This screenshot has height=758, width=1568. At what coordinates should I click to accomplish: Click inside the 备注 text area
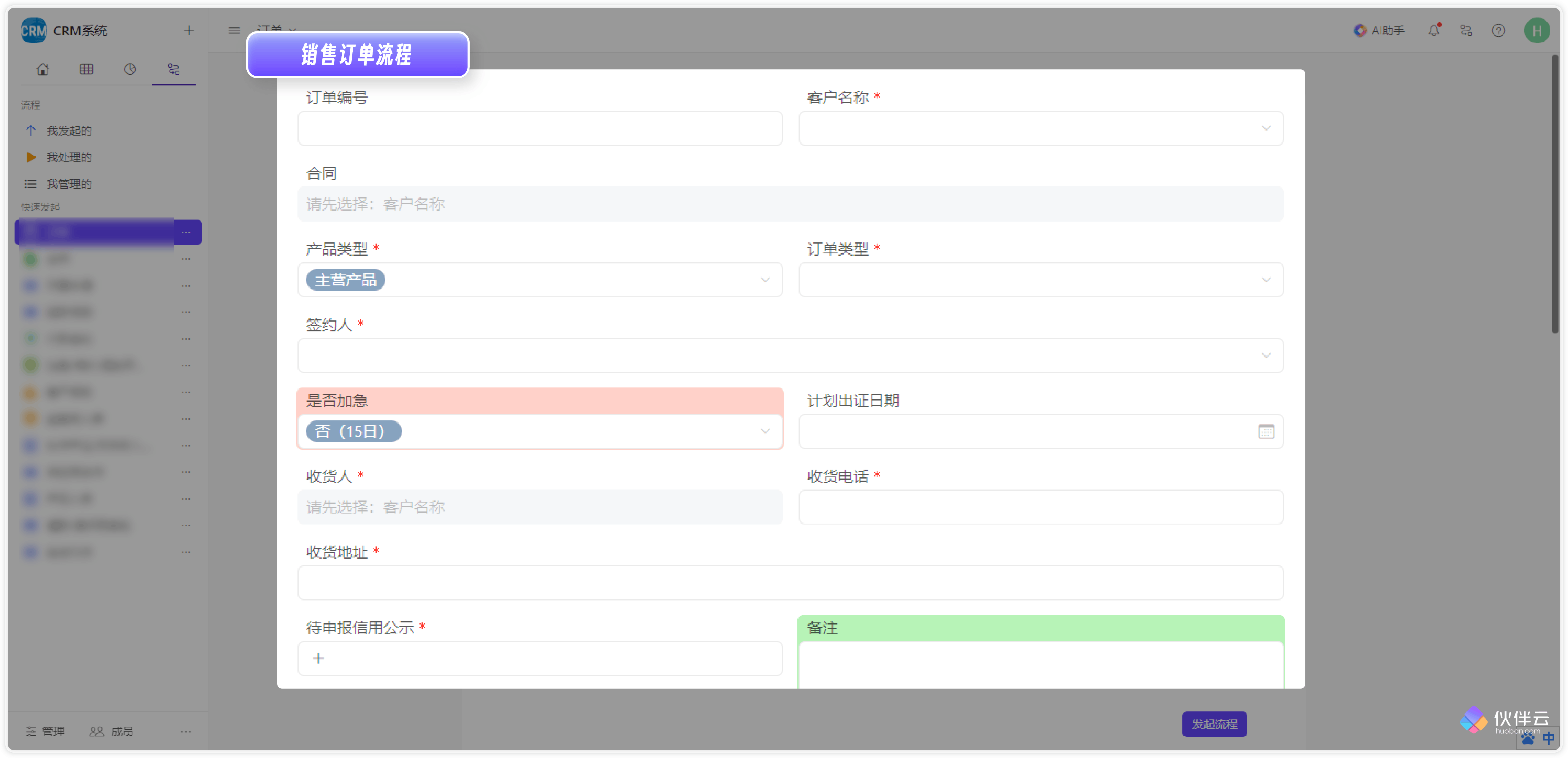click(x=1041, y=665)
